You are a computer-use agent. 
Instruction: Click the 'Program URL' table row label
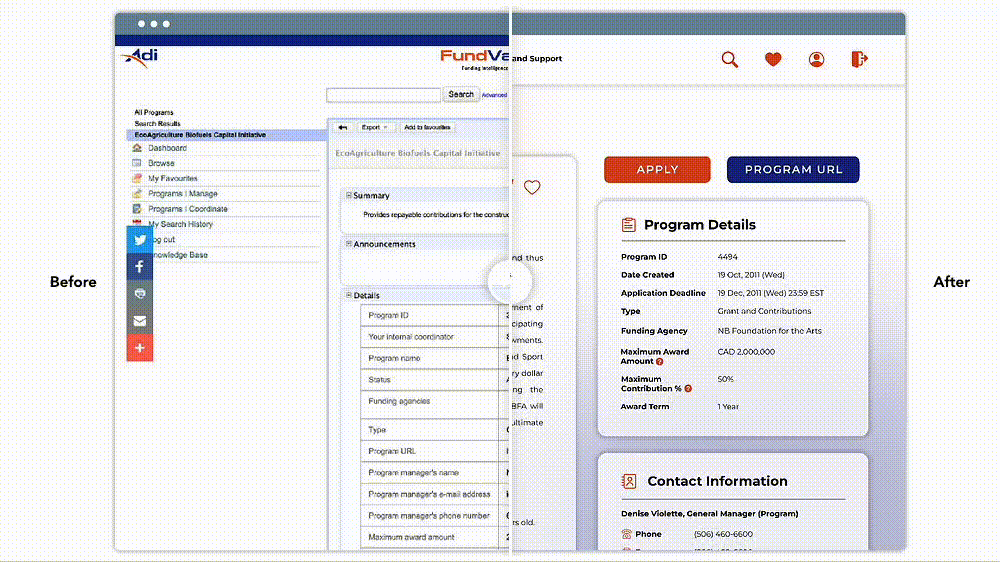click(x=392, y=451)
